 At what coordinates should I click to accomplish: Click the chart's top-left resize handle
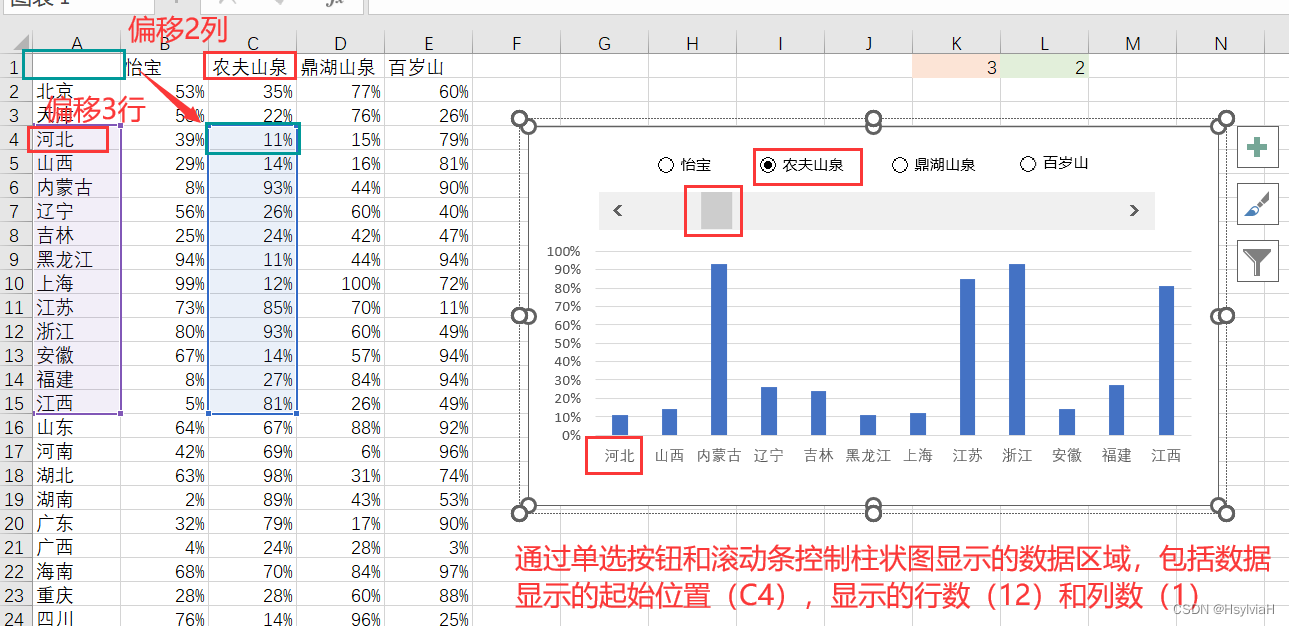(x=524, y=123)
